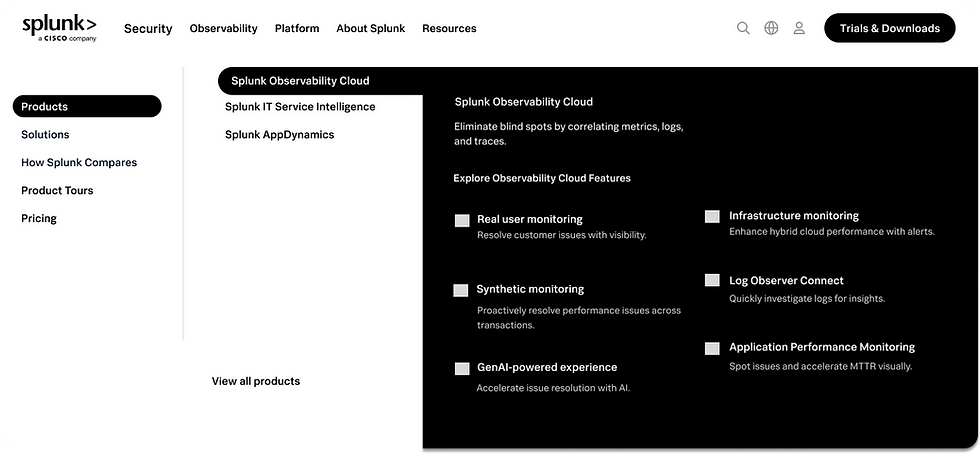Click the search magnifier icon
This screenshot has width=980, height=454.
[x=743, y=28]
